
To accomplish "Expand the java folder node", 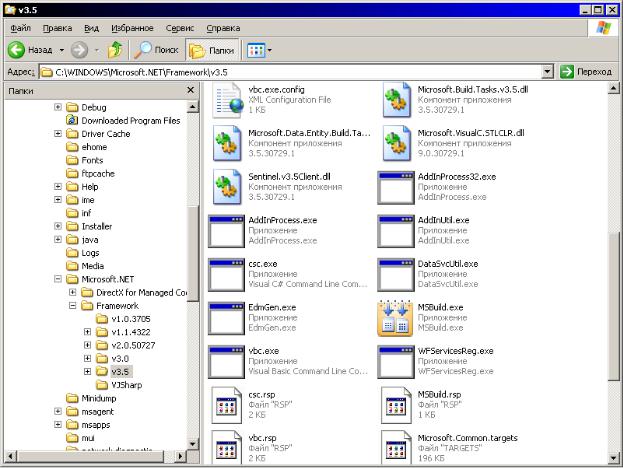I will tap(58, 239).
